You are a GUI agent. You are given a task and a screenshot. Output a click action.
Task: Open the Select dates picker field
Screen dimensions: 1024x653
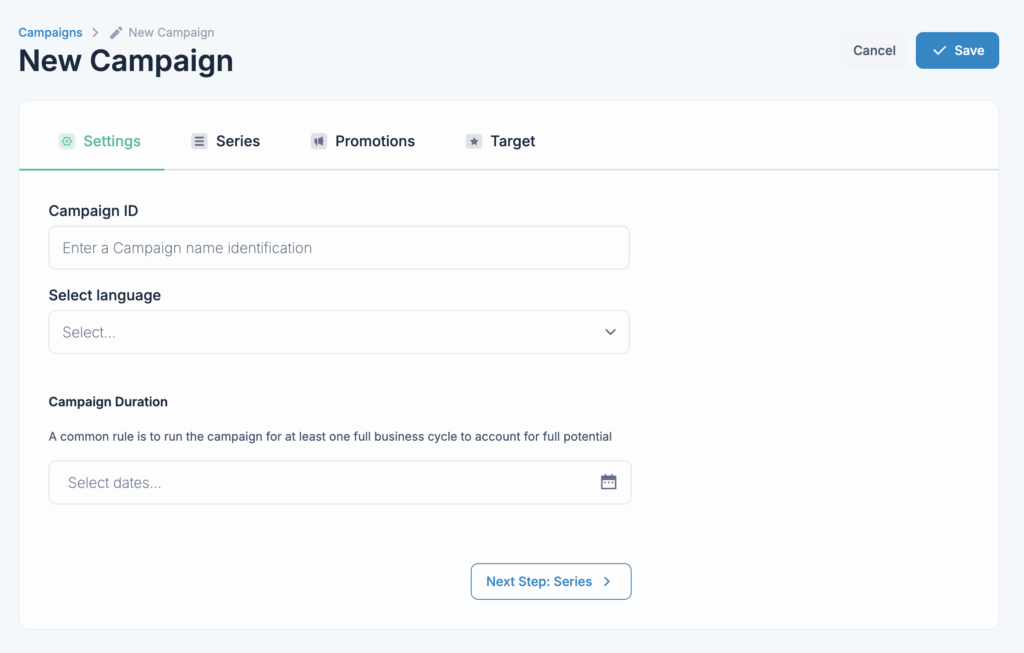320,482
